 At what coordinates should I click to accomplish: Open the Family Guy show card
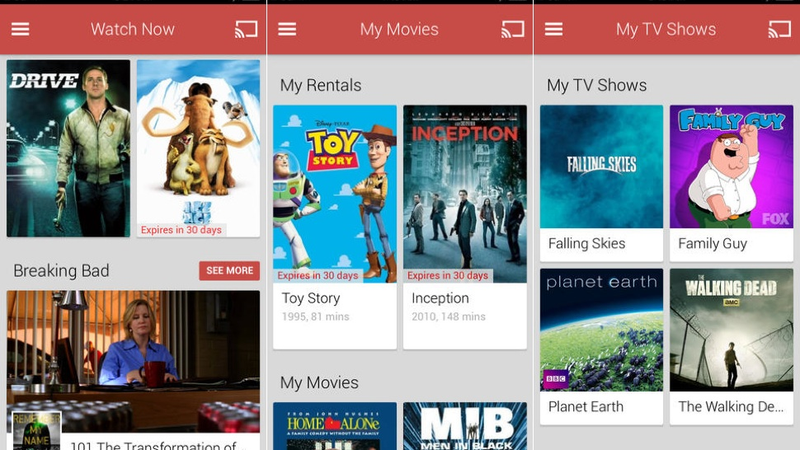click(732, 183)
